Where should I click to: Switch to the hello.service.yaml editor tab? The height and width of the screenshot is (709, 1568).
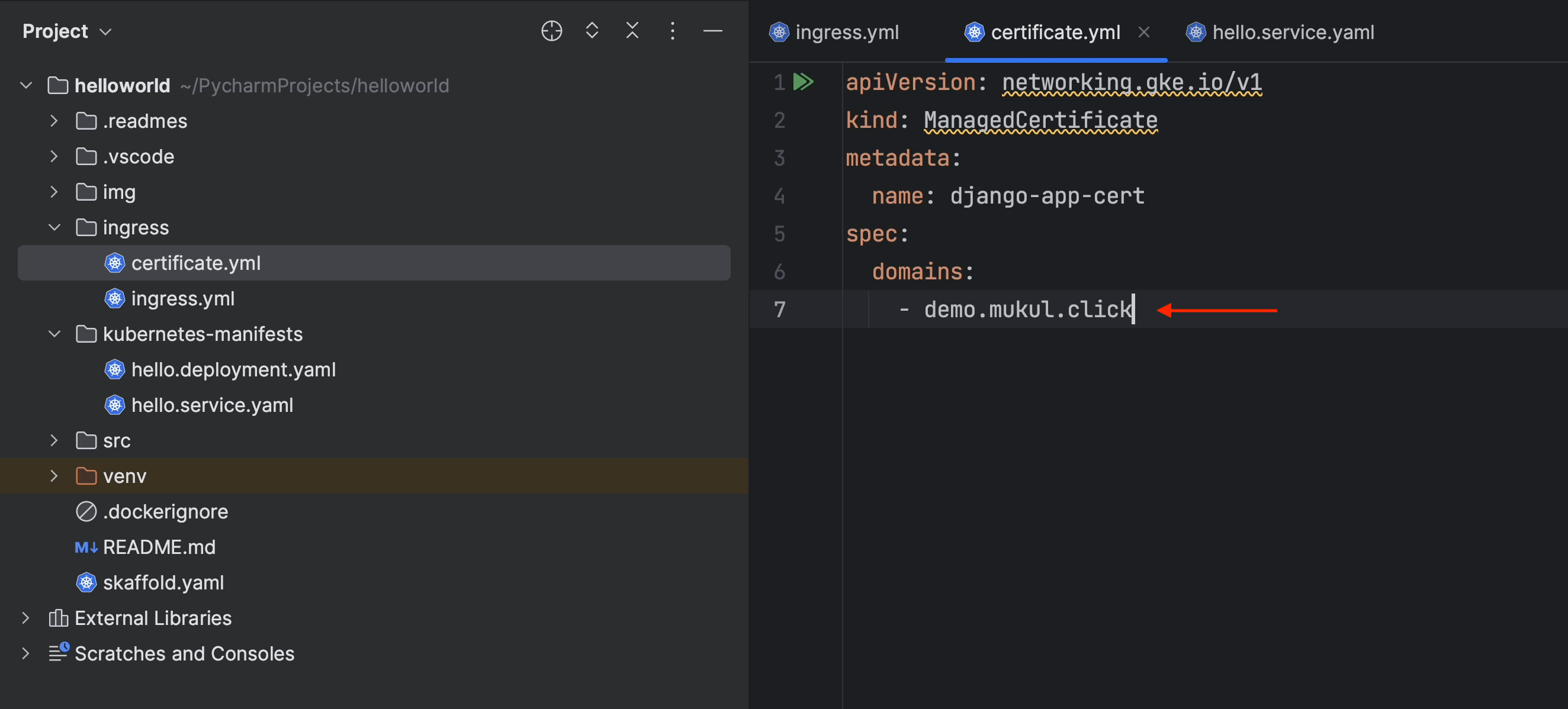[1280, 31]
